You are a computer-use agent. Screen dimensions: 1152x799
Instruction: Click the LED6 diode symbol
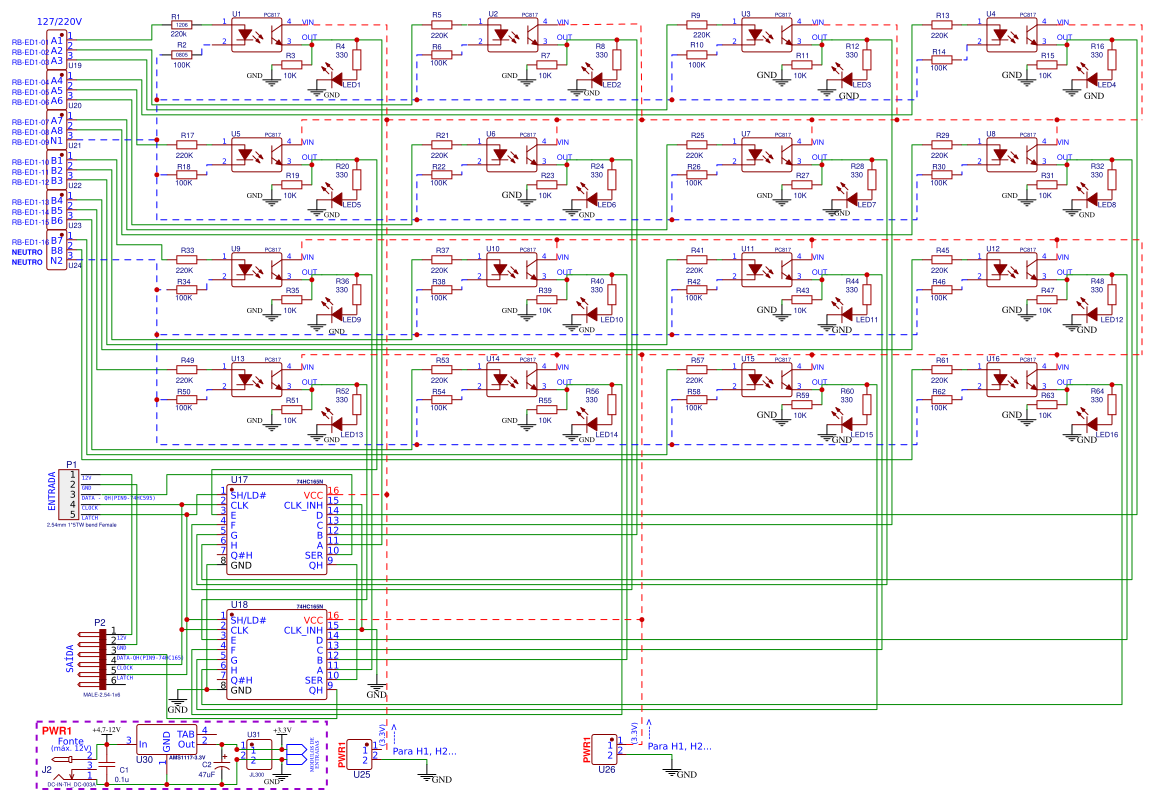[x=591, y=198]
